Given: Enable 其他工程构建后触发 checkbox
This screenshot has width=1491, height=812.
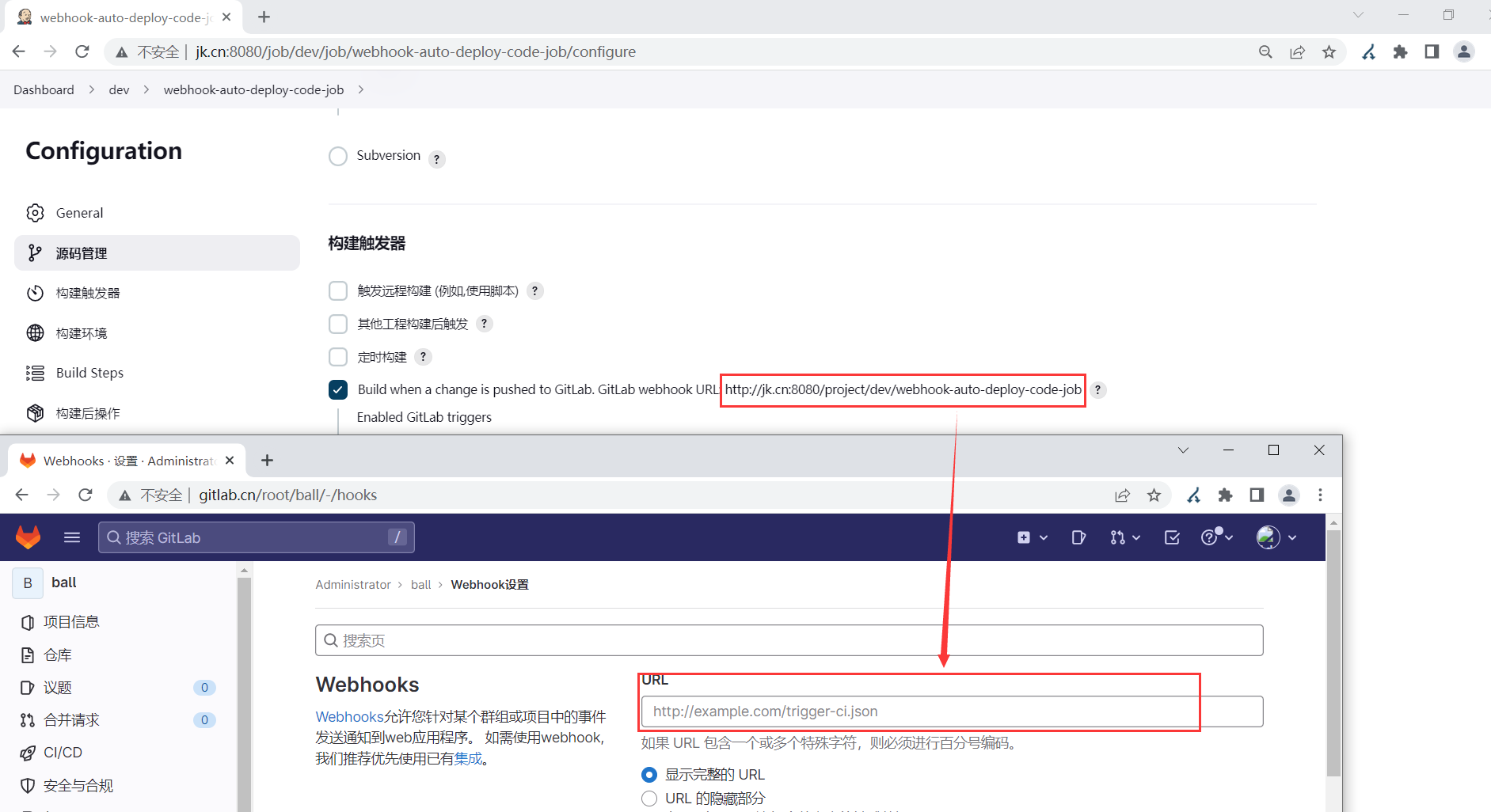Looking at the screenshot, I should 338,324.
